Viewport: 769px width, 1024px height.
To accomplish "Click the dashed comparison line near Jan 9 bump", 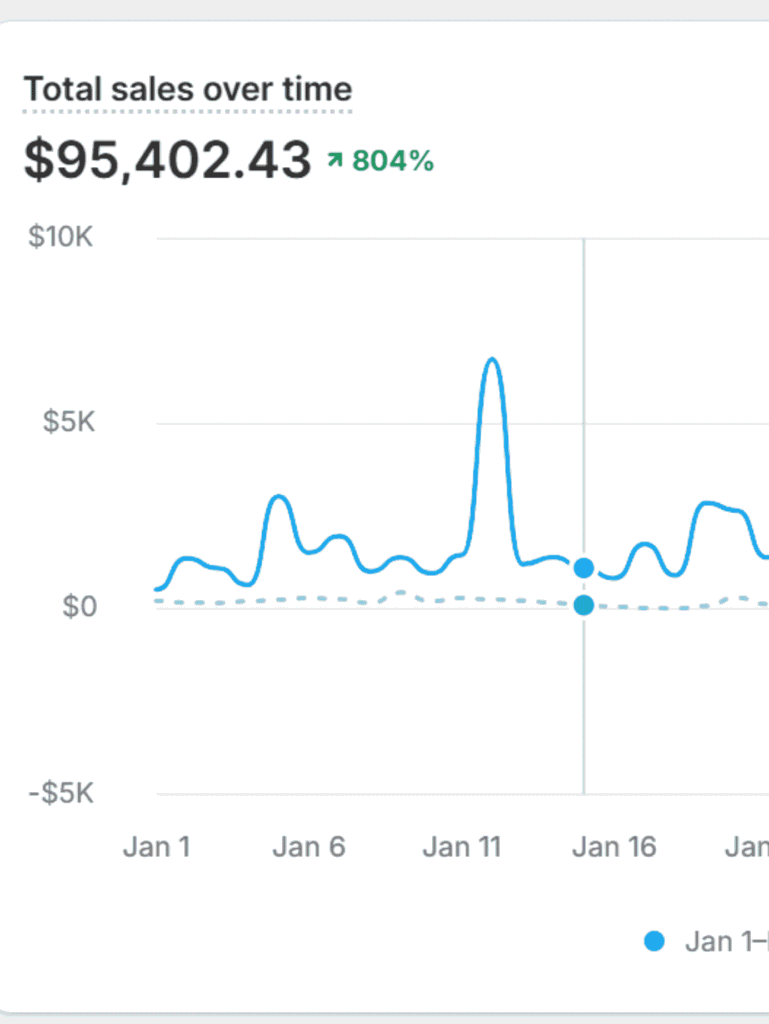I will pyautogui.click(x=400, y=592).
